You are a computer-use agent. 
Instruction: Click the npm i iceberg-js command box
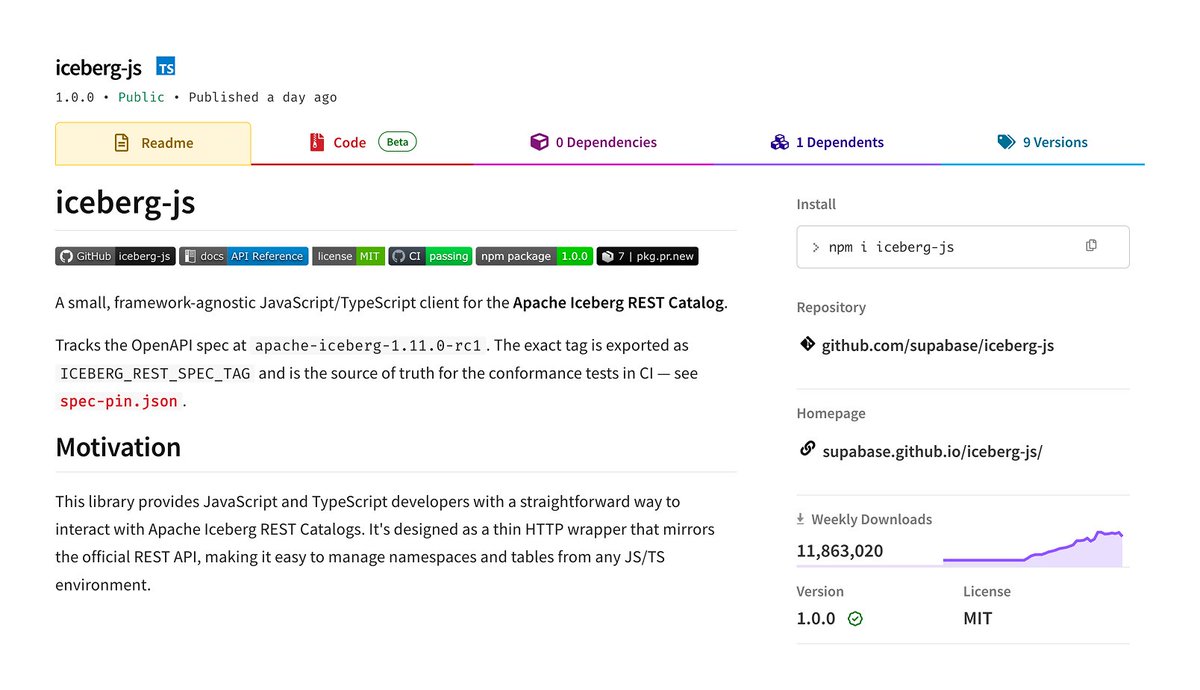(963, 247)
